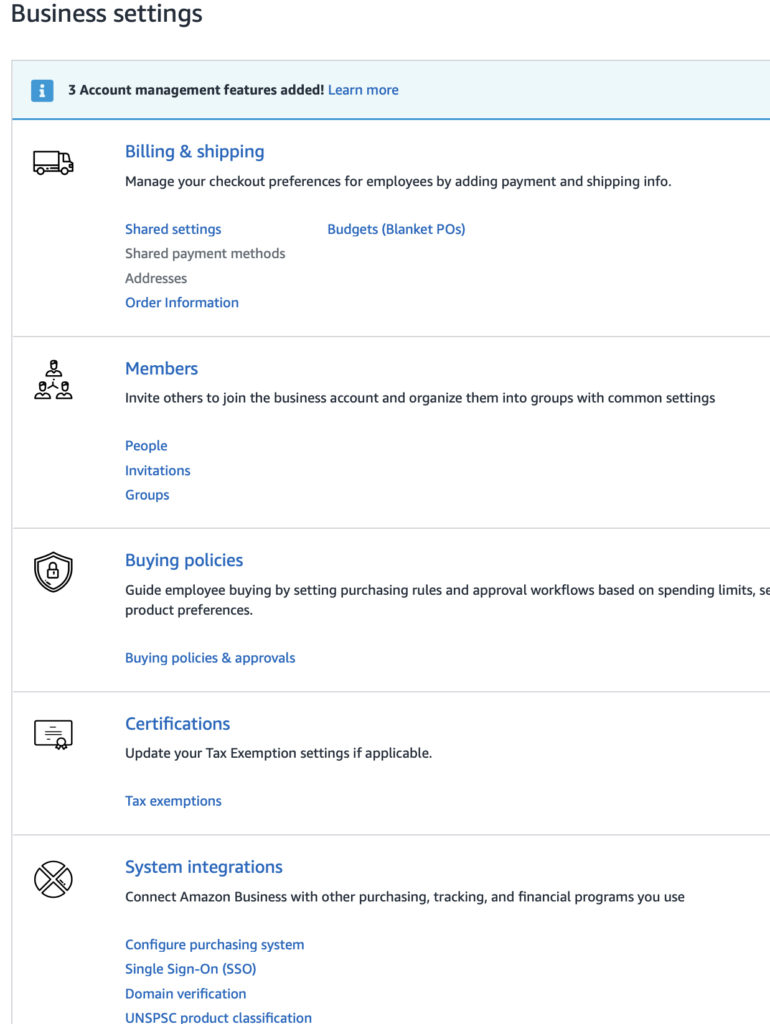Click the Members people hierarchy icon
Viewport: 770px width, 1024px height.
[x=53, y=379]
